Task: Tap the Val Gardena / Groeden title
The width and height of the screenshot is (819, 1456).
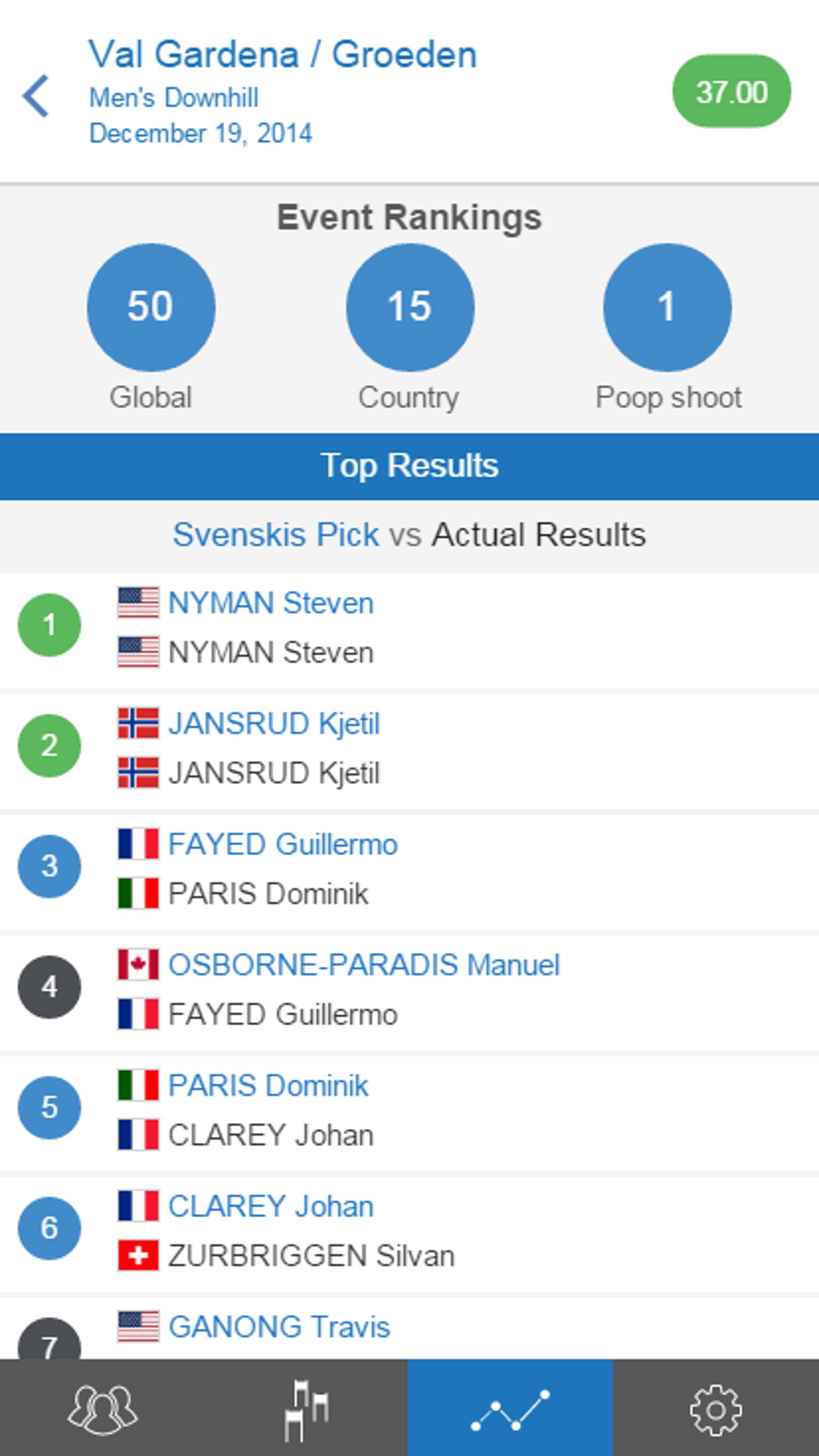Action: 282,55
